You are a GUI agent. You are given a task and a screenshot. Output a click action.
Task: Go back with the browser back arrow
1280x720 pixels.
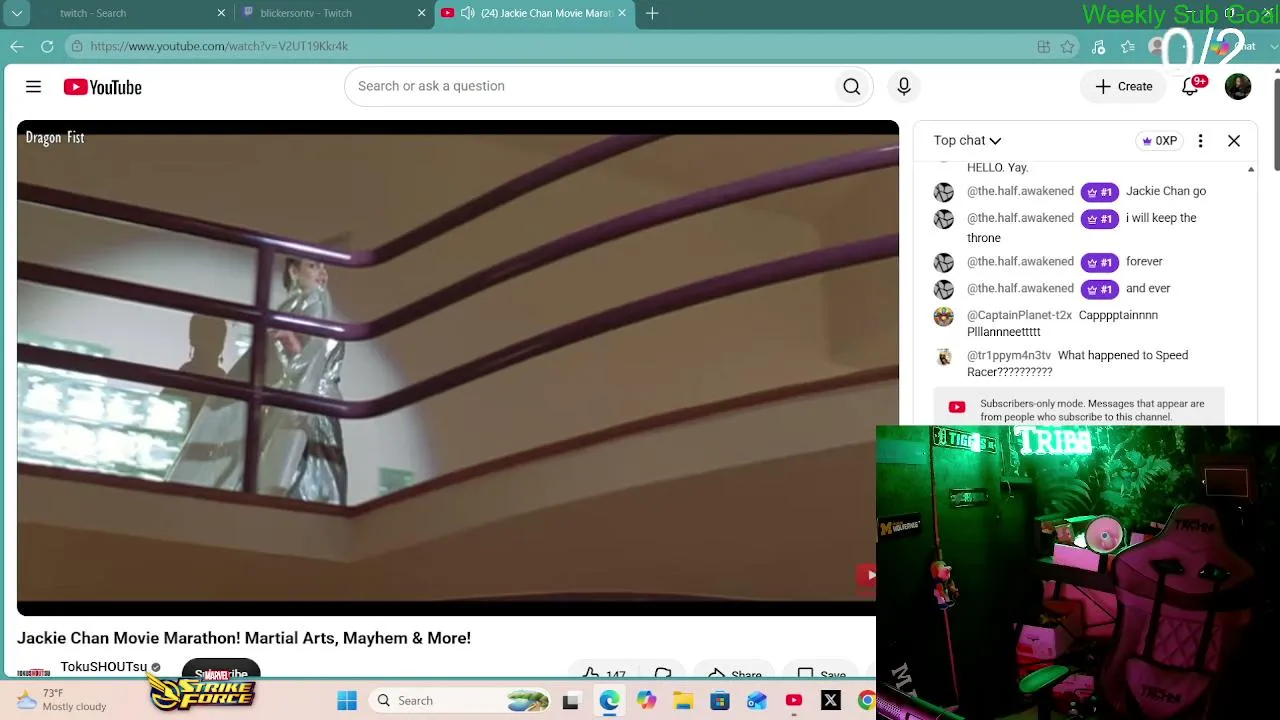[17, 46]
